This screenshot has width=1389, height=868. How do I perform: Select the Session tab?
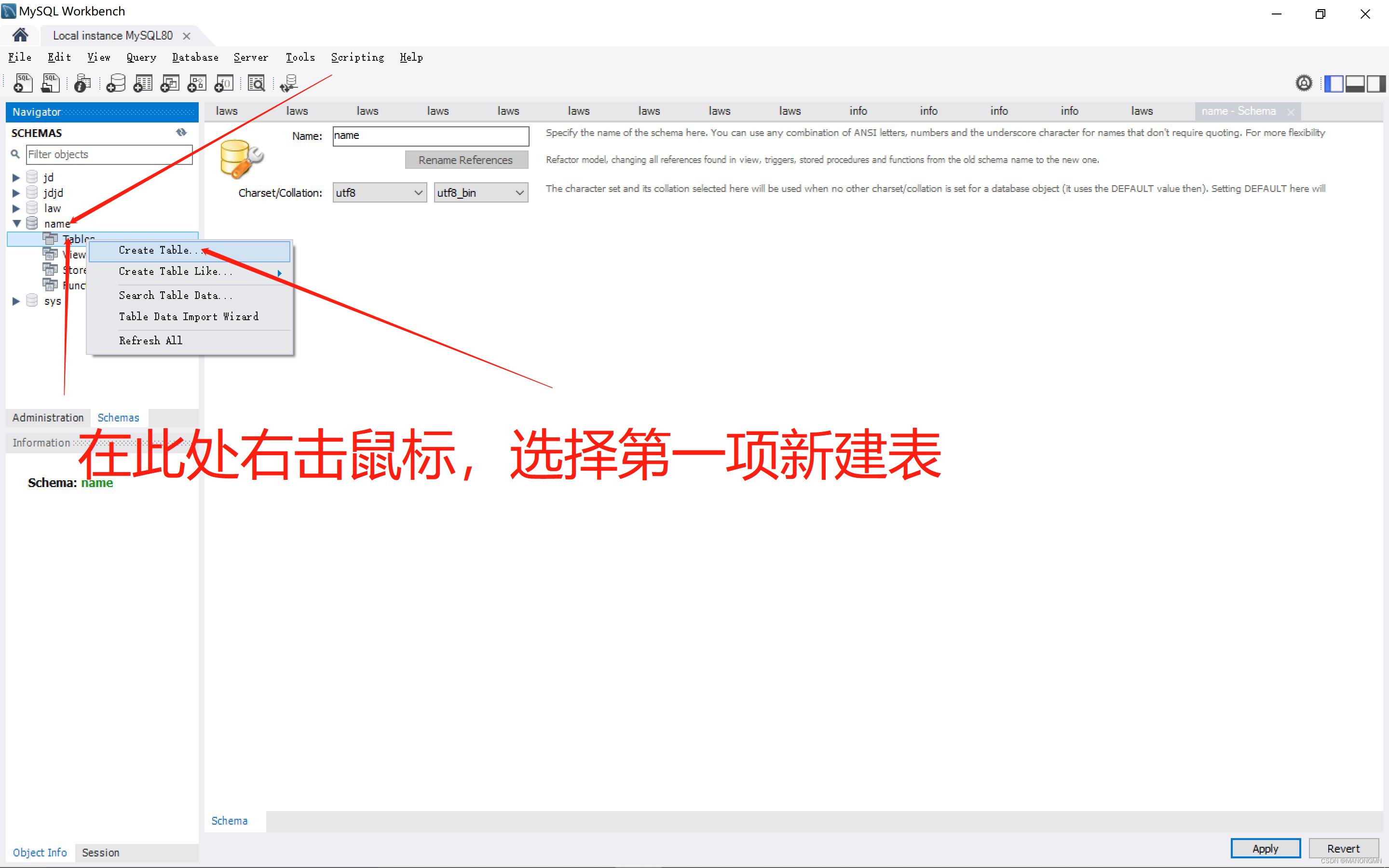click(x=100, y=853)
